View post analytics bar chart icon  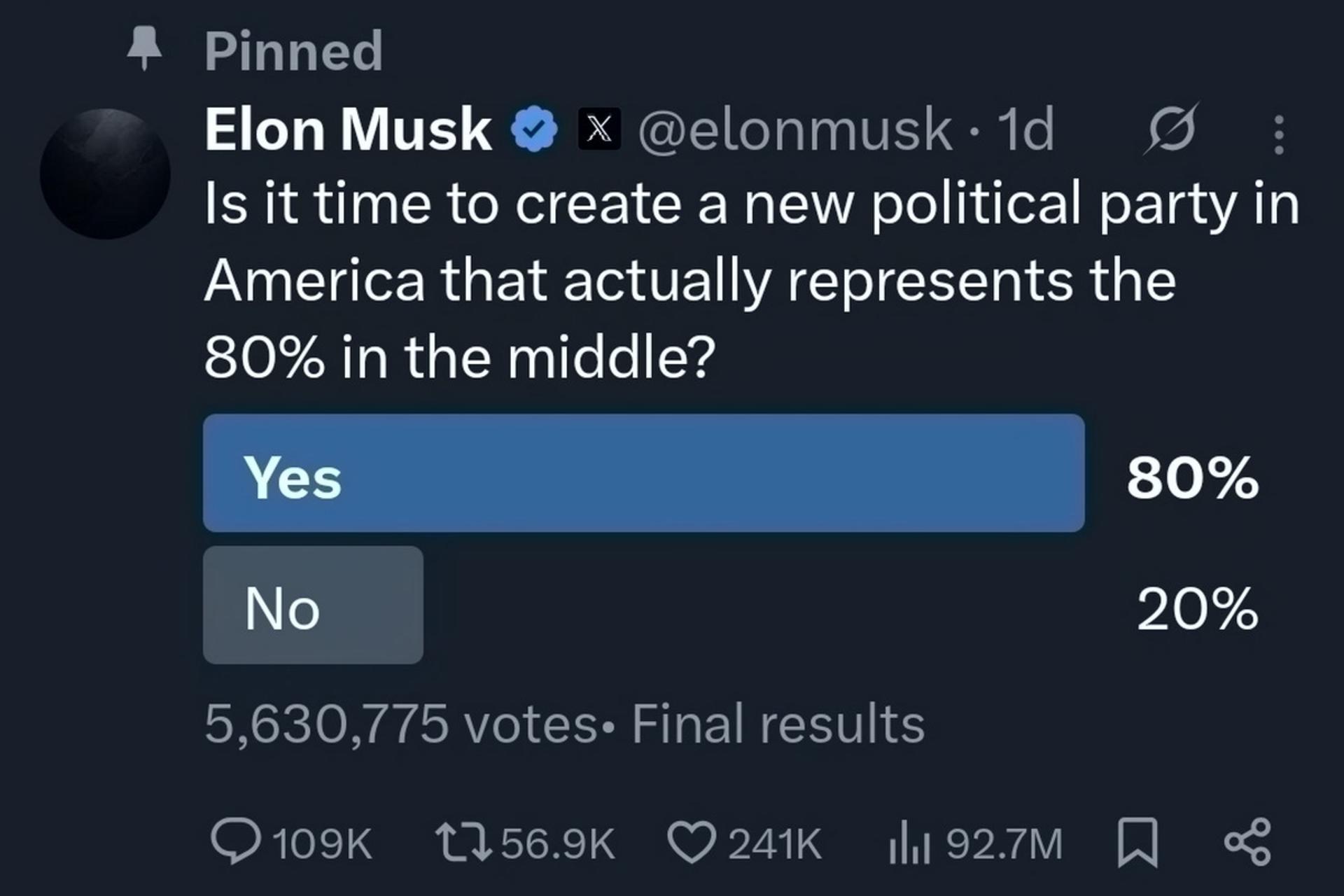tap(909, 843)
